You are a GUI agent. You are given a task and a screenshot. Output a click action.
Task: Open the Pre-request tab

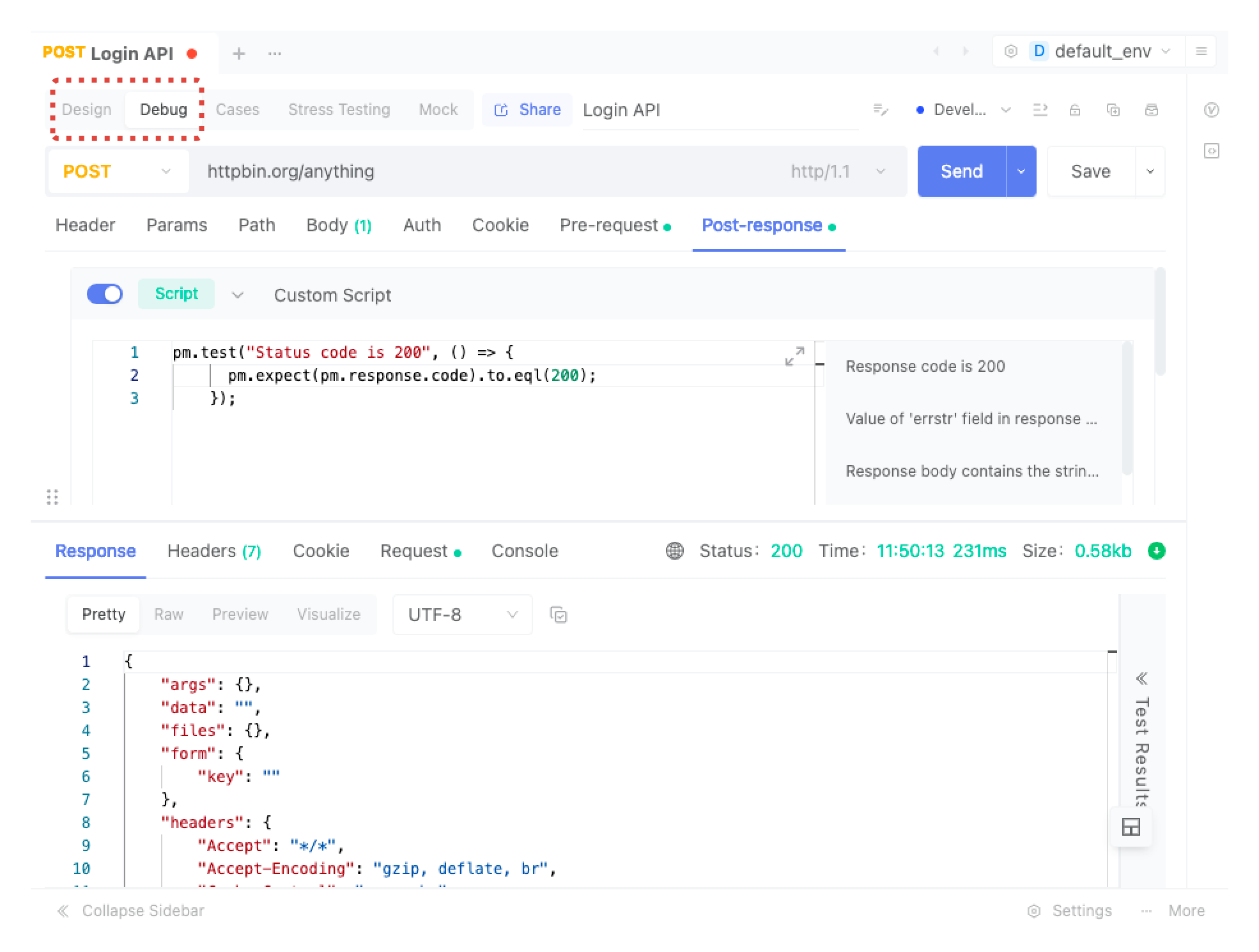[x=615, y=226]
